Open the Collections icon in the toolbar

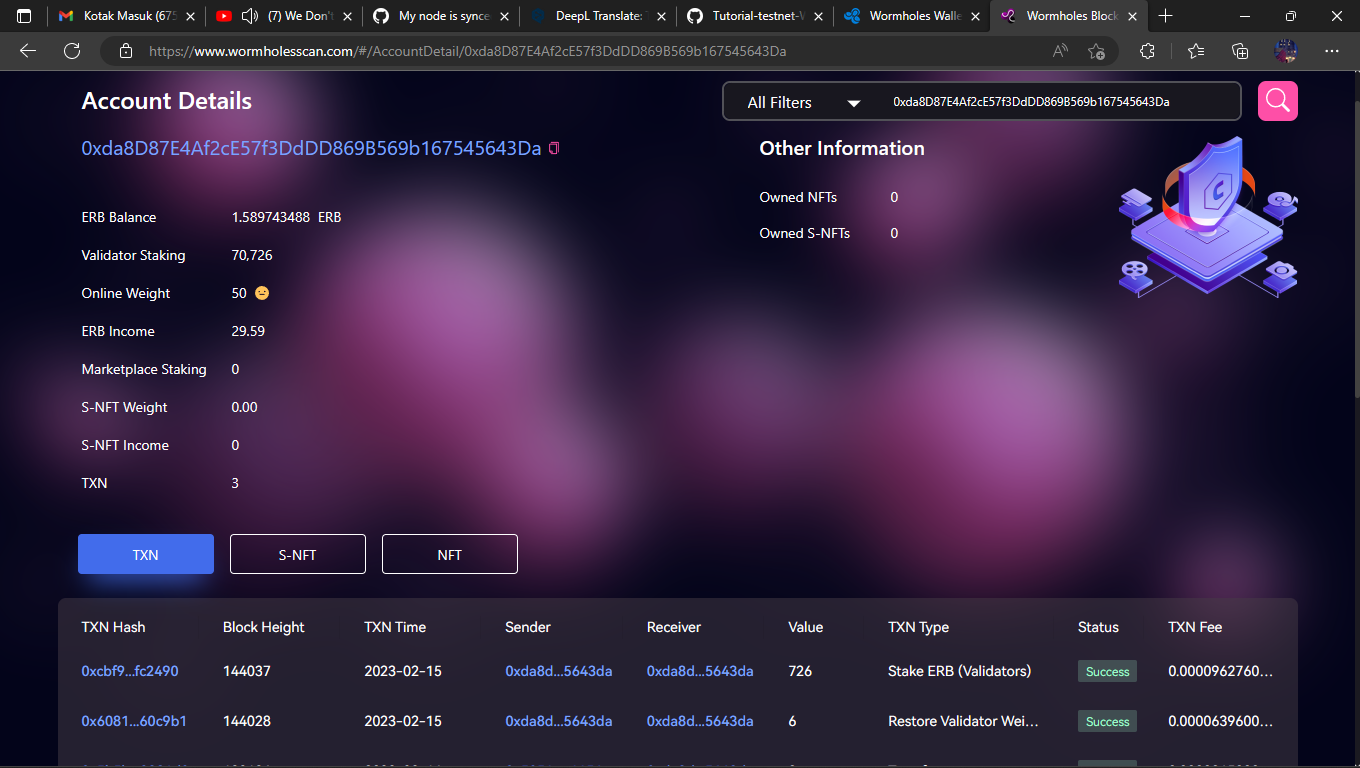[x=1240, y=50]
